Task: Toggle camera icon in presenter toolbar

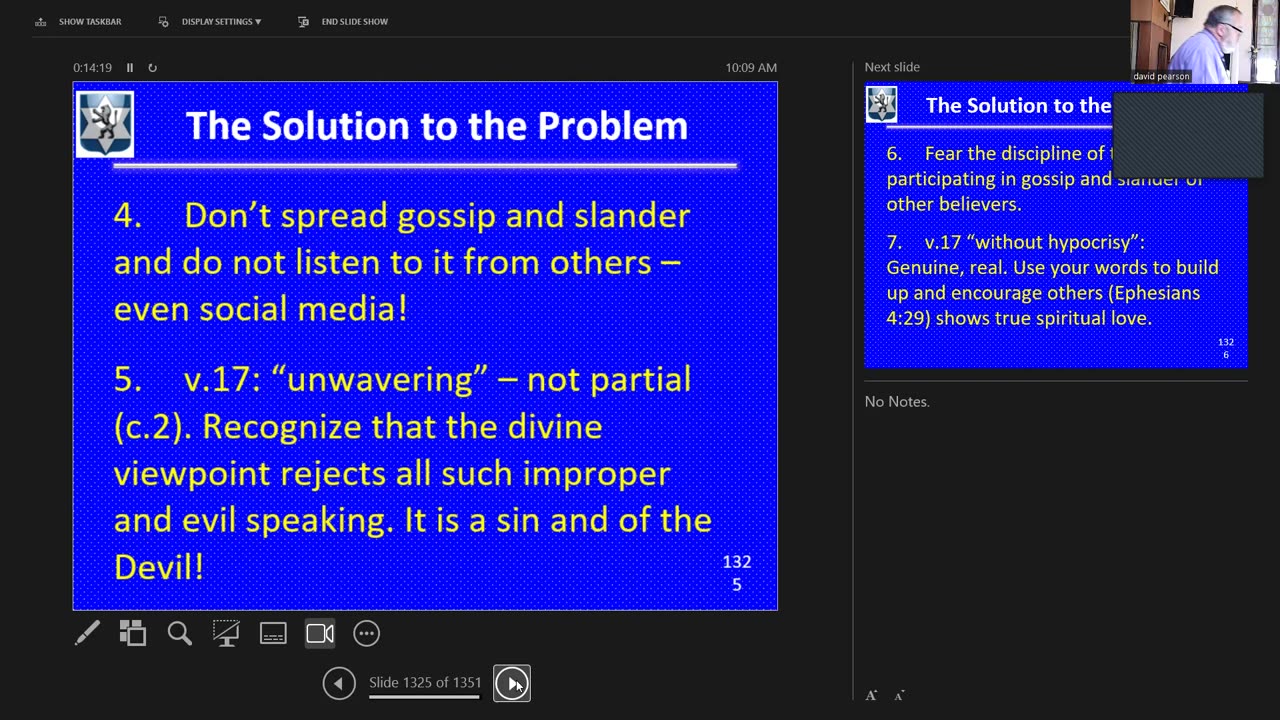Action: click(x=320, y=633)
